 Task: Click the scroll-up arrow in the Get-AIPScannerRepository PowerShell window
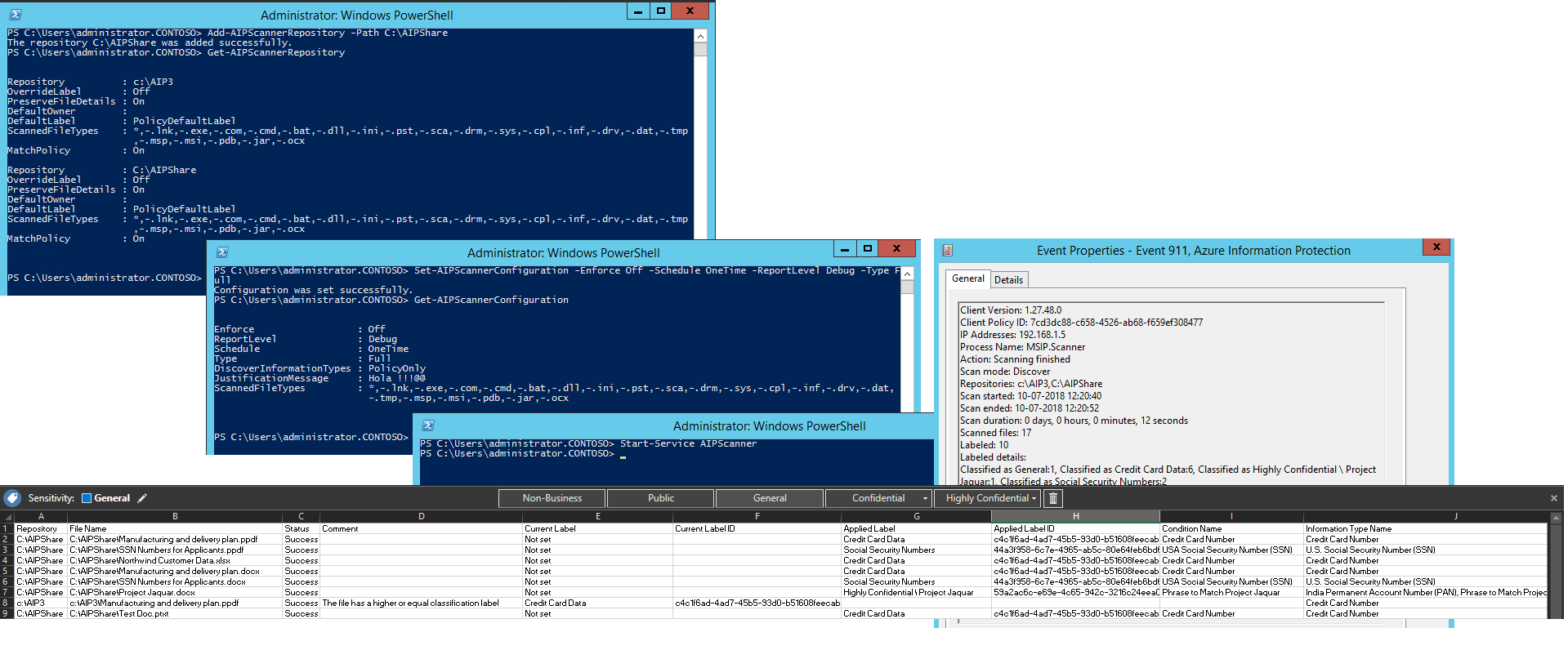[x=700, y=36]
